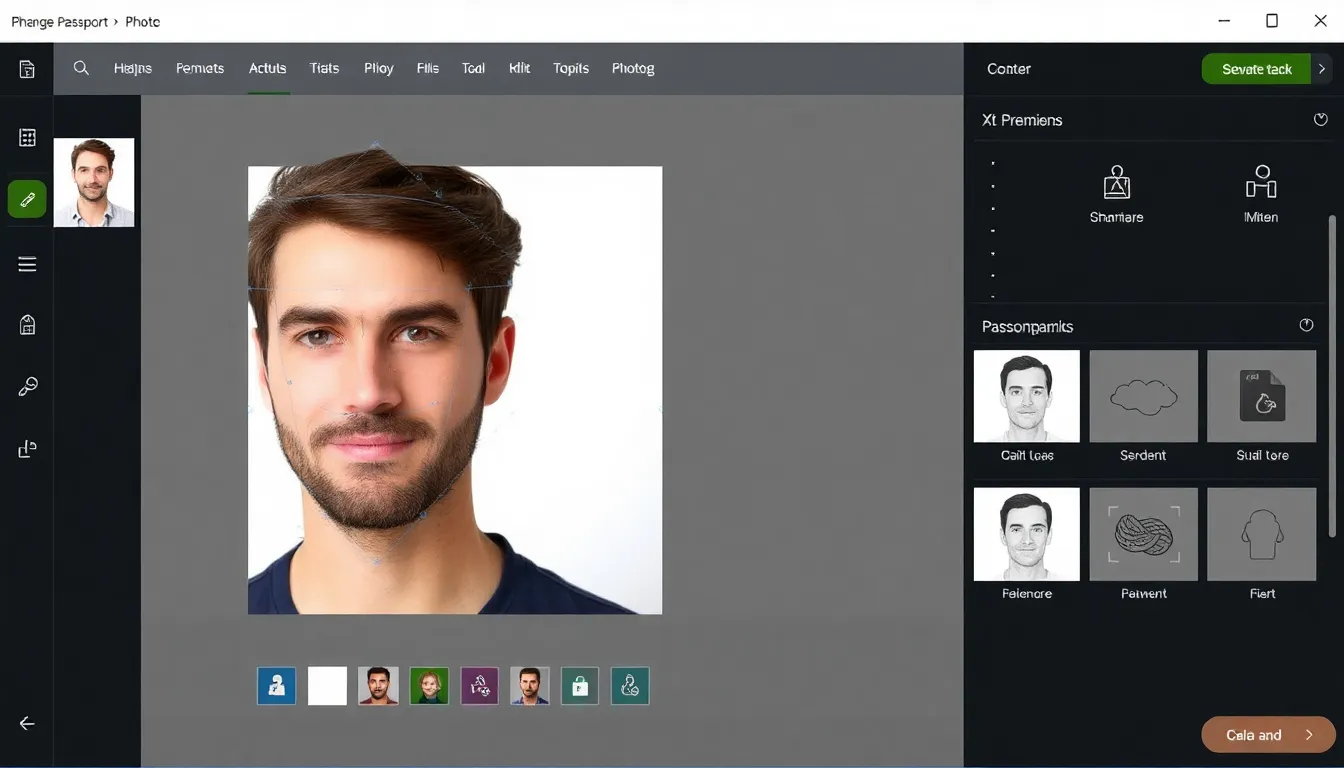Screen dimensions: 1344x768
Task: Open the export icon in the left sidebar
Action: pyautogui.click(x=26, y=448)
